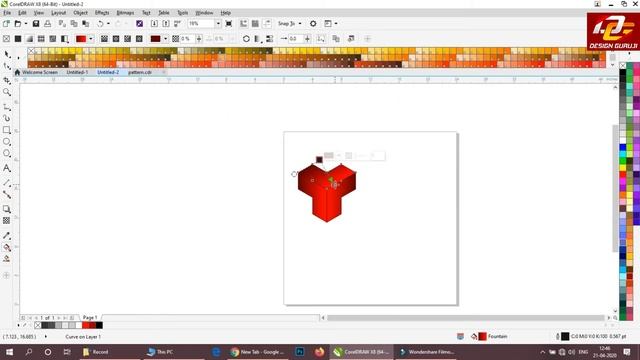Click the Export icon
640x360 pixels.
(166, 24)
